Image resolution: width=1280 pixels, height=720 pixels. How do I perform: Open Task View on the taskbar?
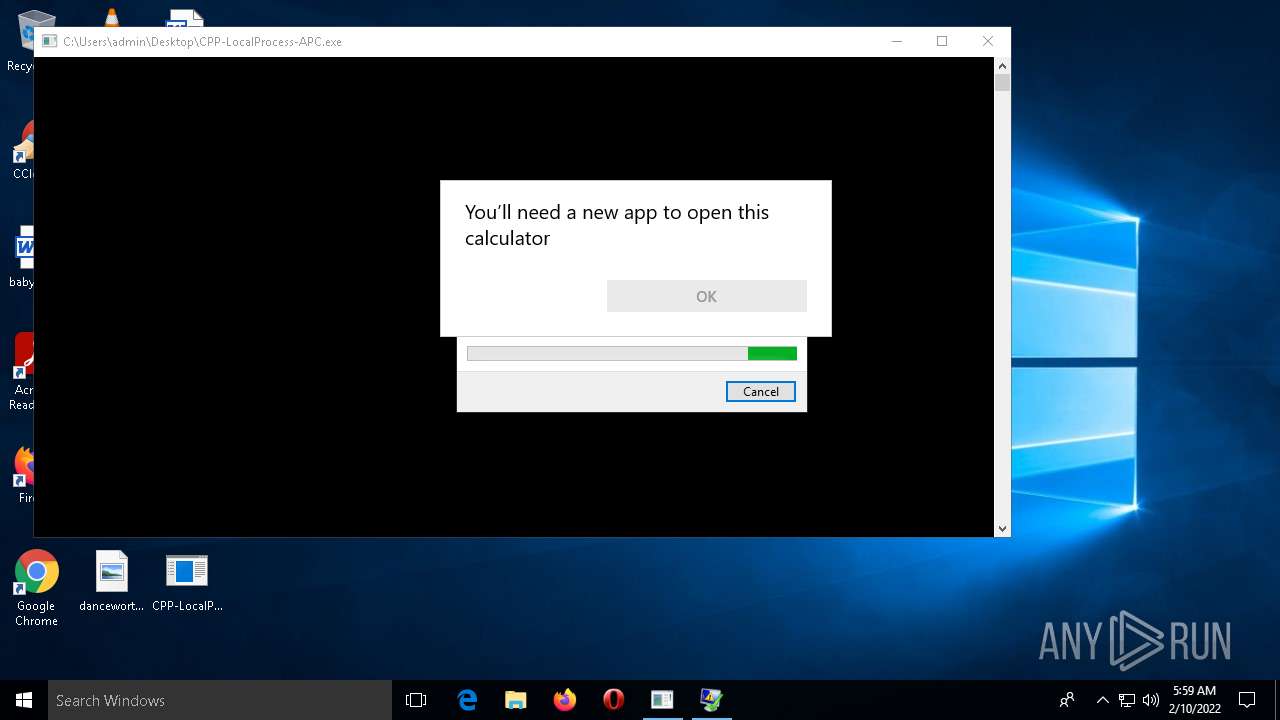416,700
